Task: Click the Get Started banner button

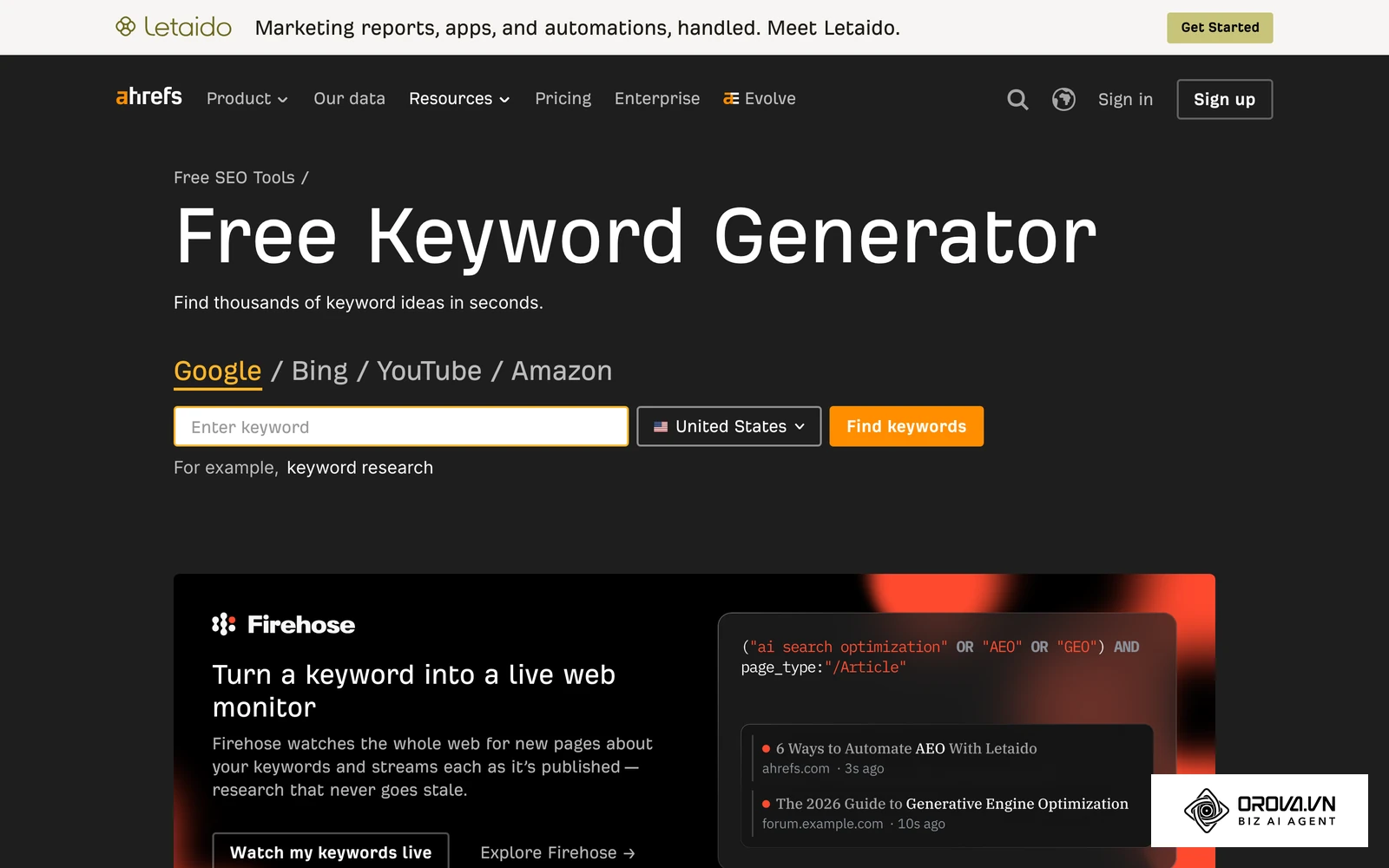Action: (1220, 28)
